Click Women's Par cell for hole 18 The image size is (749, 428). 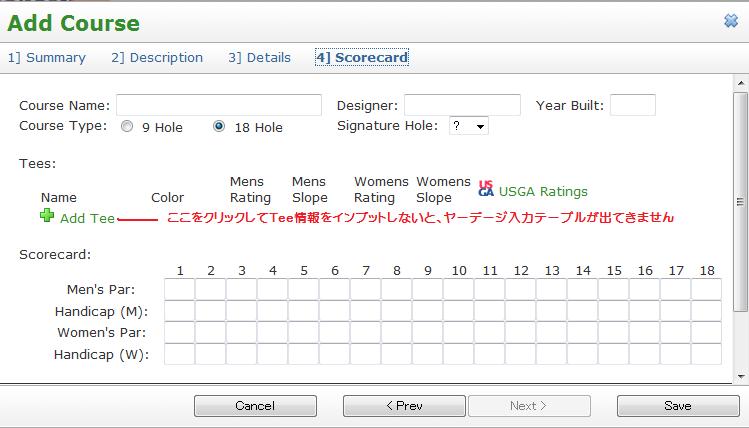pos(706,332)
